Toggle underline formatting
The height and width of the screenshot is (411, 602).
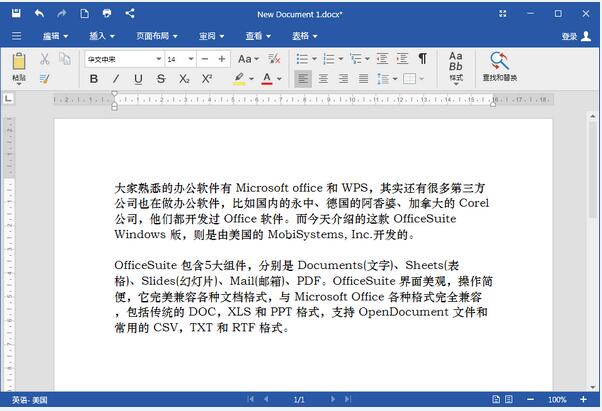coord(138,79)
